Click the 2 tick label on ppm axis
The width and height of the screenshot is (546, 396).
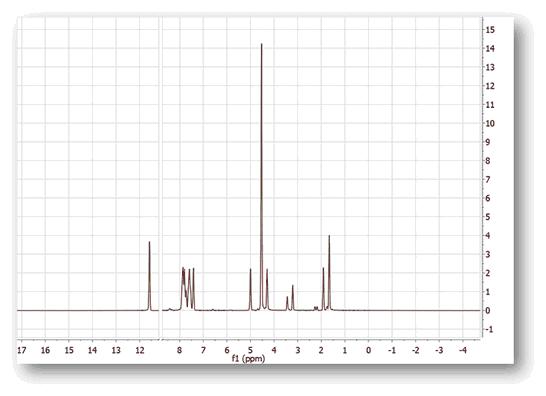[321, 350]
